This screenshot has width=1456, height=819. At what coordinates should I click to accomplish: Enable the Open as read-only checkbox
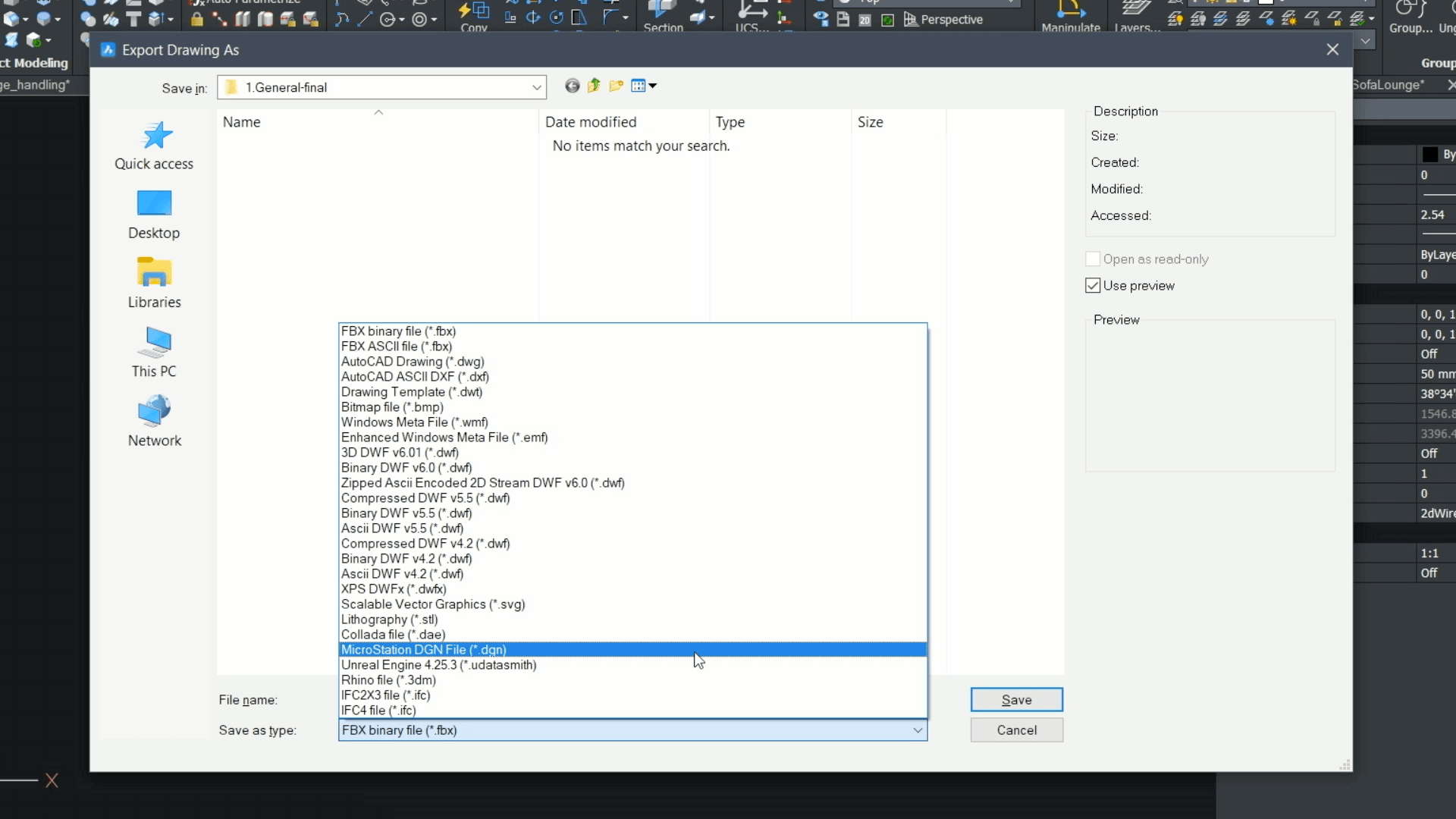pos(1092,259)
